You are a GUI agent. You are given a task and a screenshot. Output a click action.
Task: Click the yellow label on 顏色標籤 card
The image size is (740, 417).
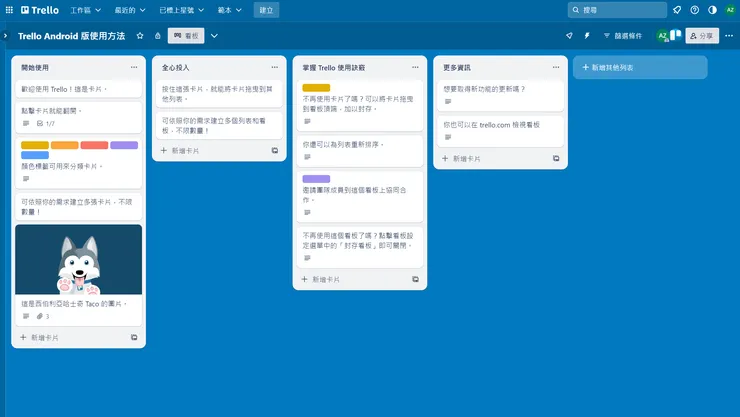tap(35, 145)
